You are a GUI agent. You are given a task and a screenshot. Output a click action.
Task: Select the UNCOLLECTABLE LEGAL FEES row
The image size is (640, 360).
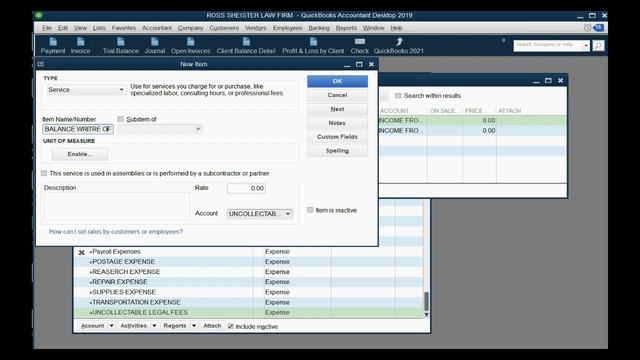click(249, 313)
